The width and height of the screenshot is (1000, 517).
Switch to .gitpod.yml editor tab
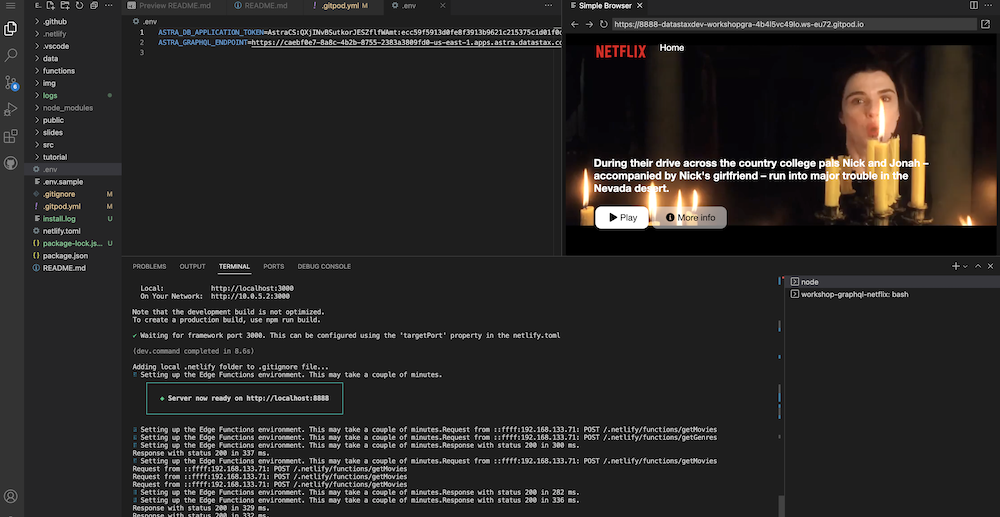(344, 5)
